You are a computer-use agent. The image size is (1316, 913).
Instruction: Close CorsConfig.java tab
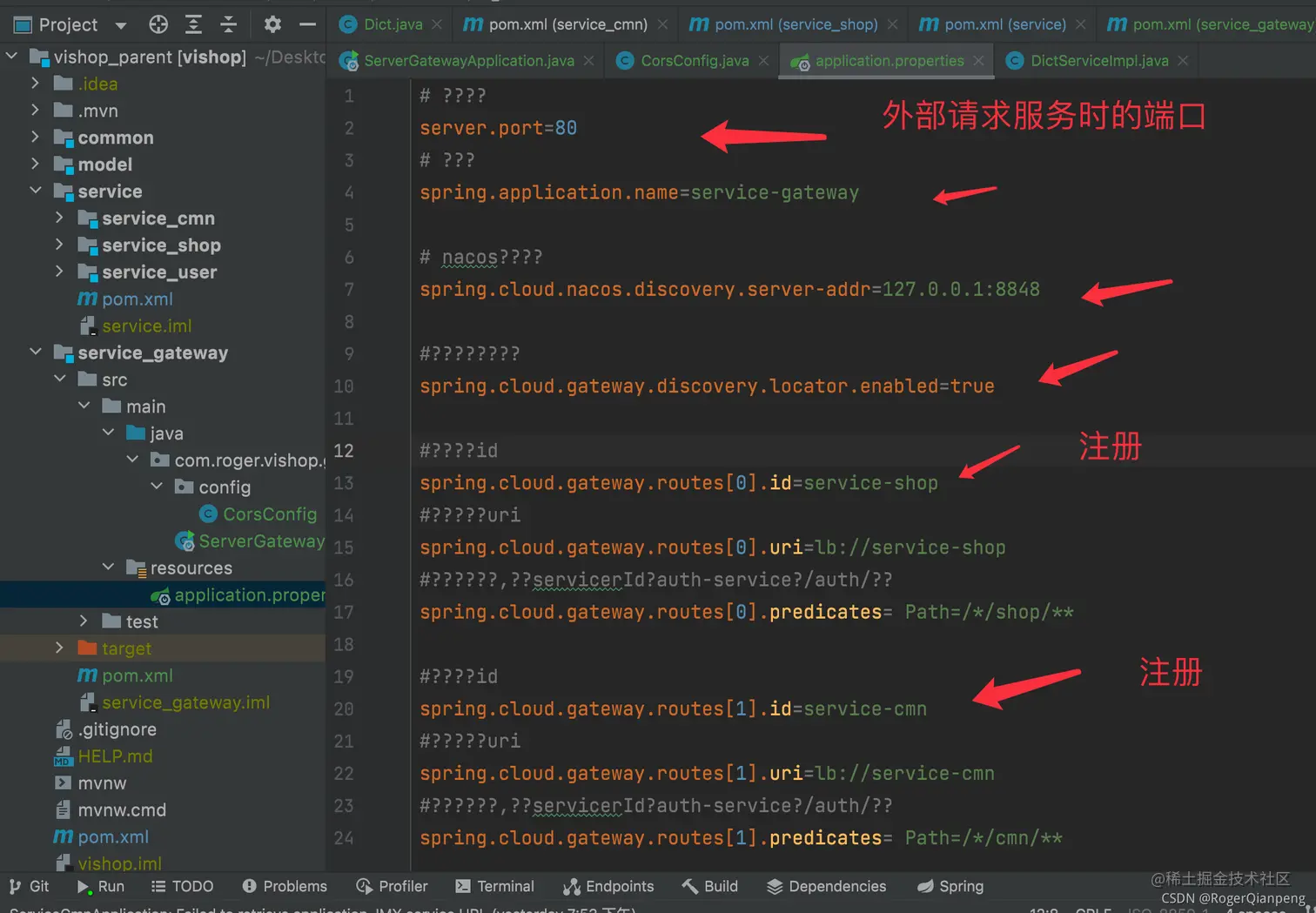point(763,61)
